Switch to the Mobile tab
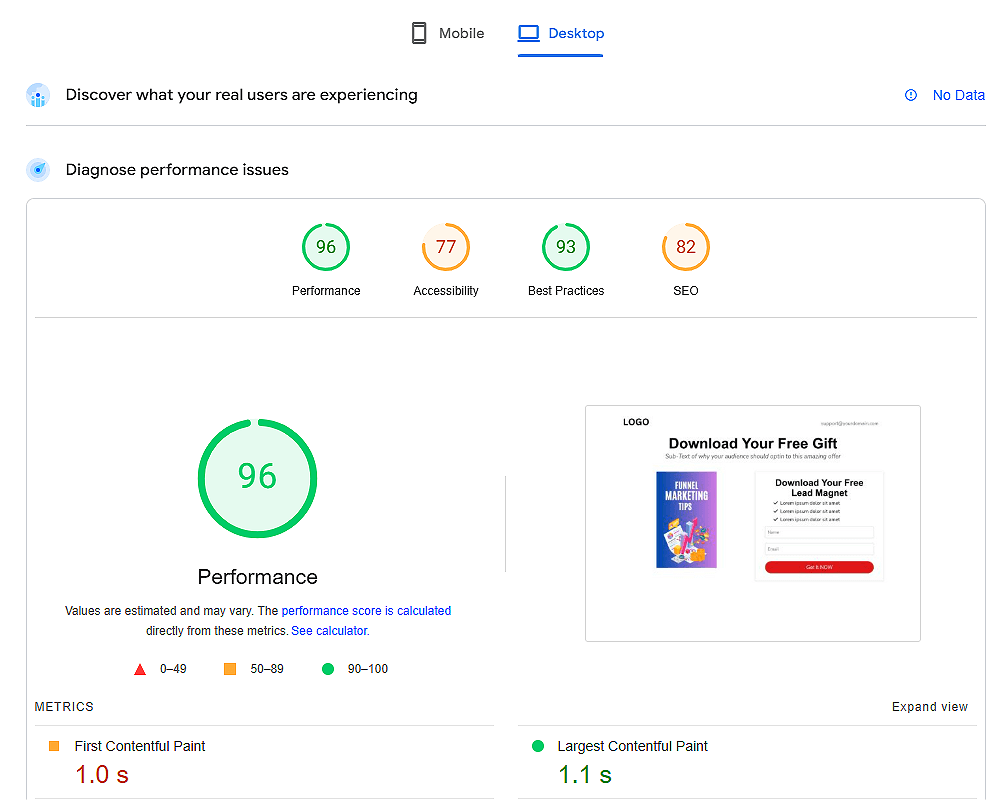This screenshot has height=800, width=999. point(447,33)
